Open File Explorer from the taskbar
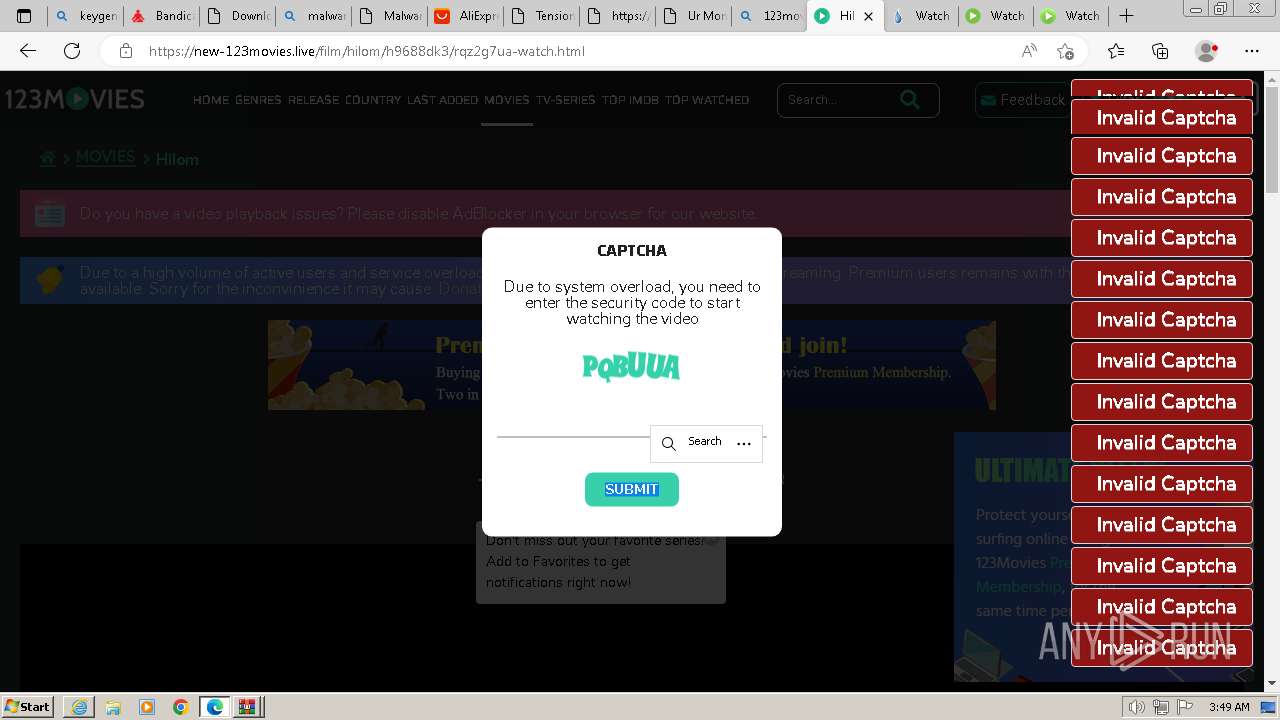The width and height of the screenshot is (1280, 720). (x=113, y=707)
